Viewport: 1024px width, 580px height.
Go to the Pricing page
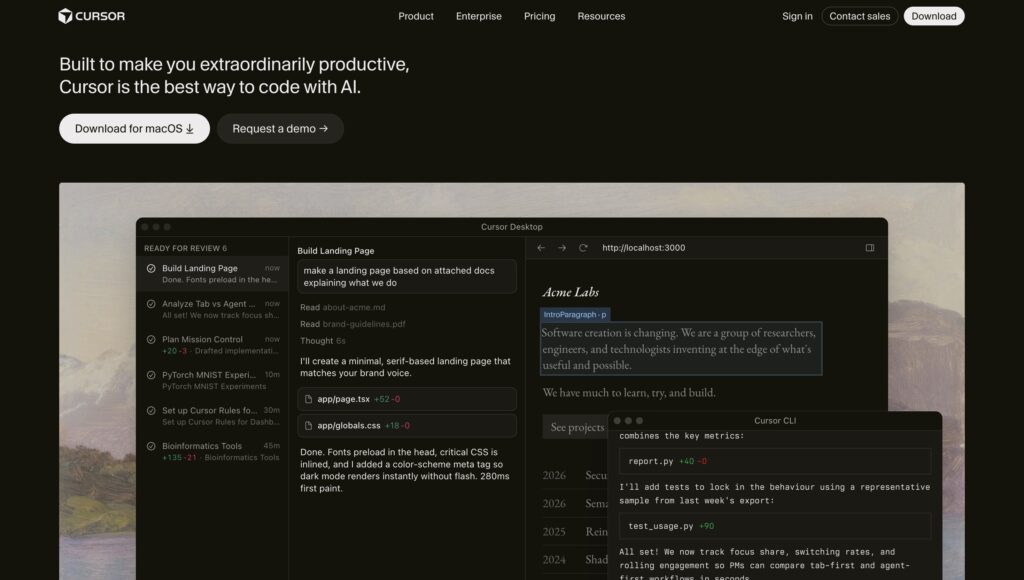539,16
